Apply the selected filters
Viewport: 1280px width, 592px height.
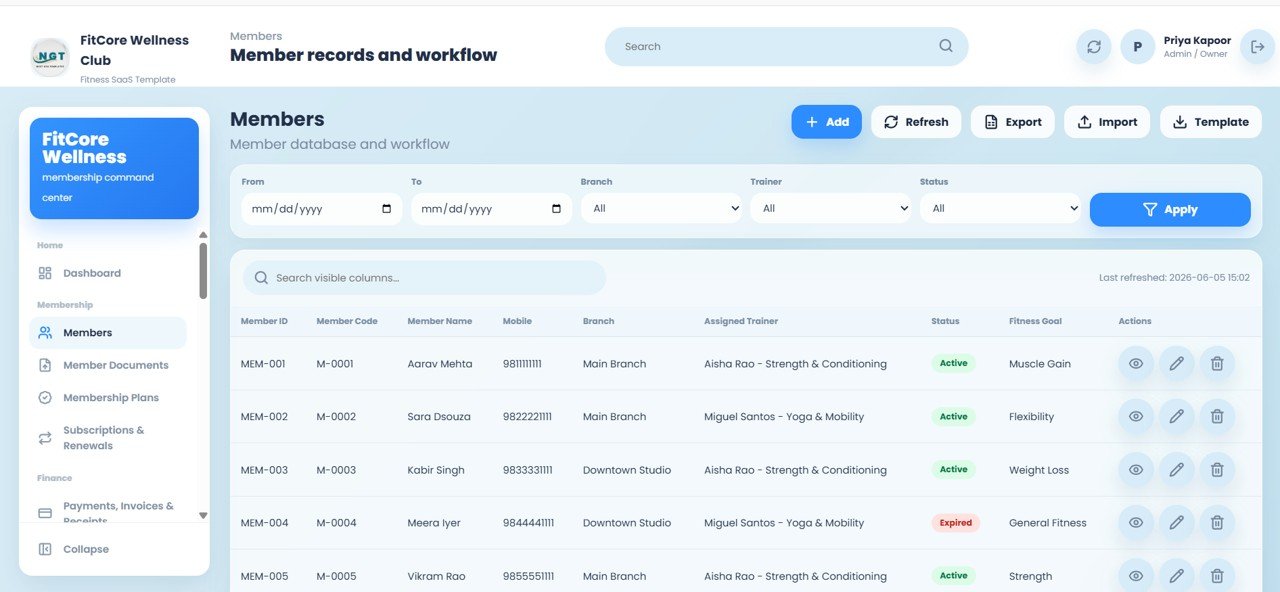coord(1170,209)
